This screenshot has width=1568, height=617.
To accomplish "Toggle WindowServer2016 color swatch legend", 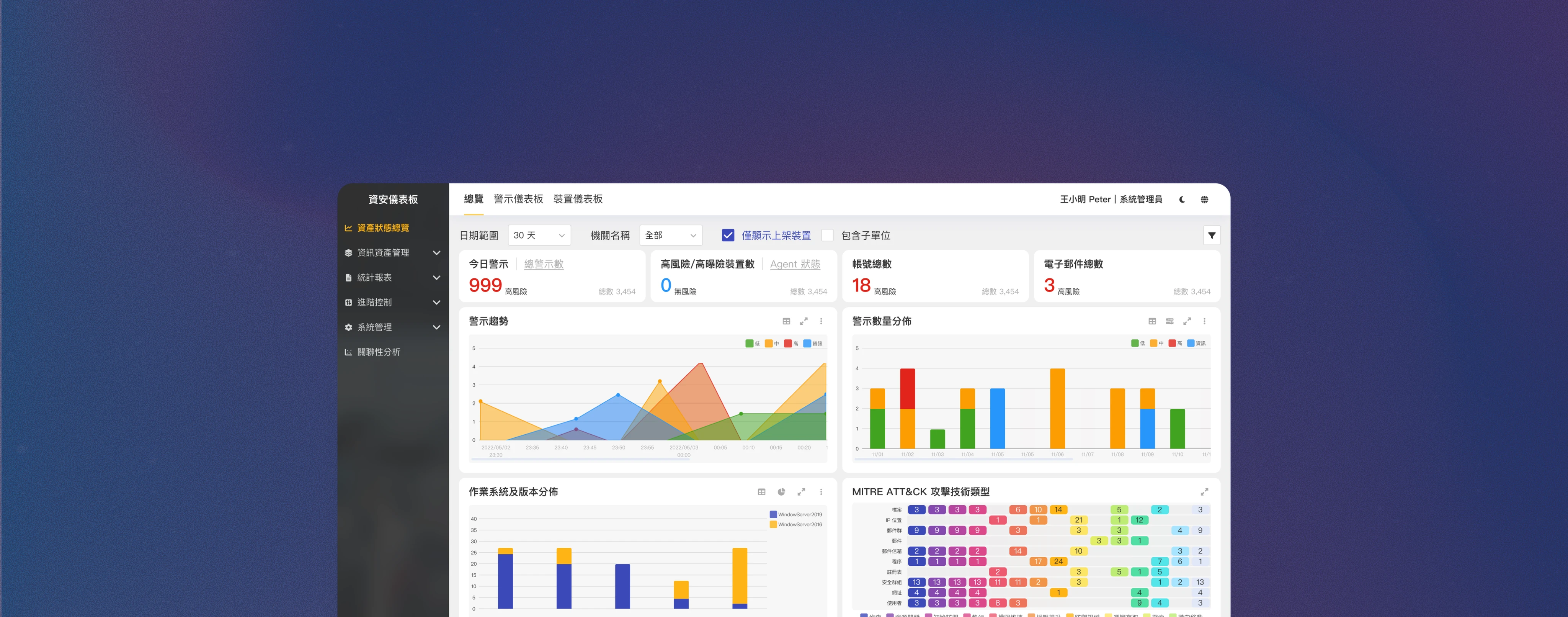I will coord(773,524).
